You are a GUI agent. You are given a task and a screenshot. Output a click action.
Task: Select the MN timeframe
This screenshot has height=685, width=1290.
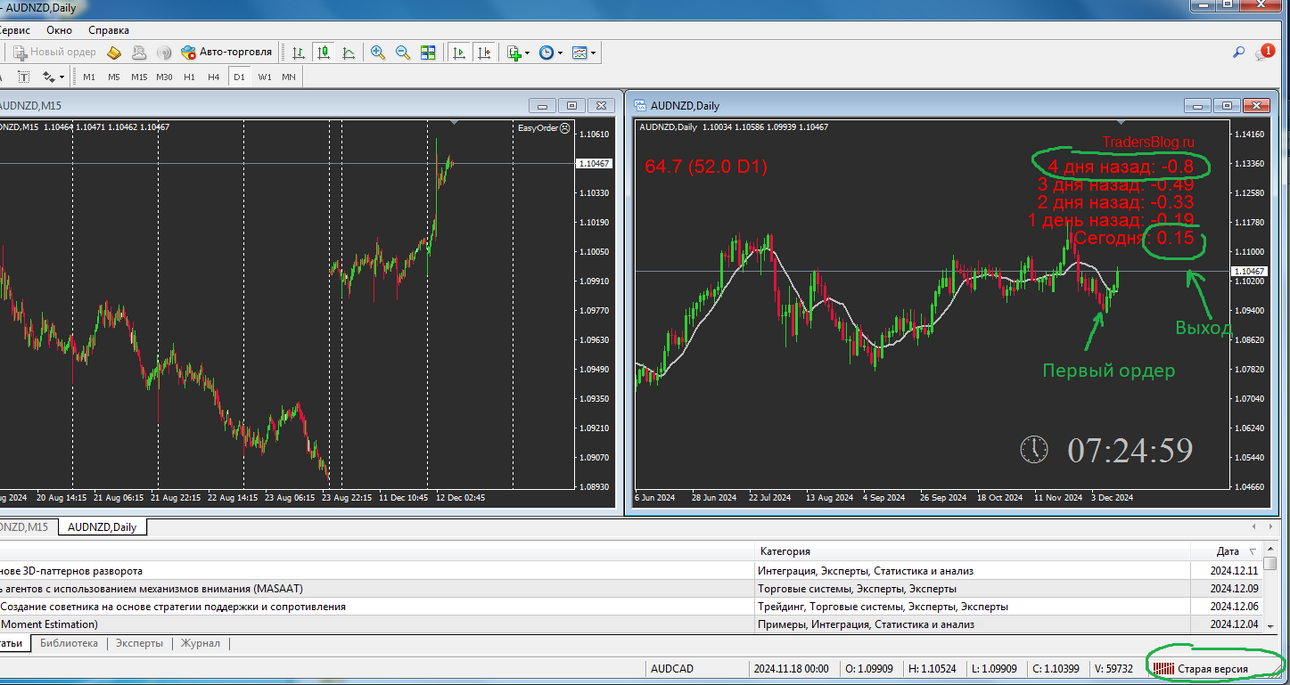[288, 77]
